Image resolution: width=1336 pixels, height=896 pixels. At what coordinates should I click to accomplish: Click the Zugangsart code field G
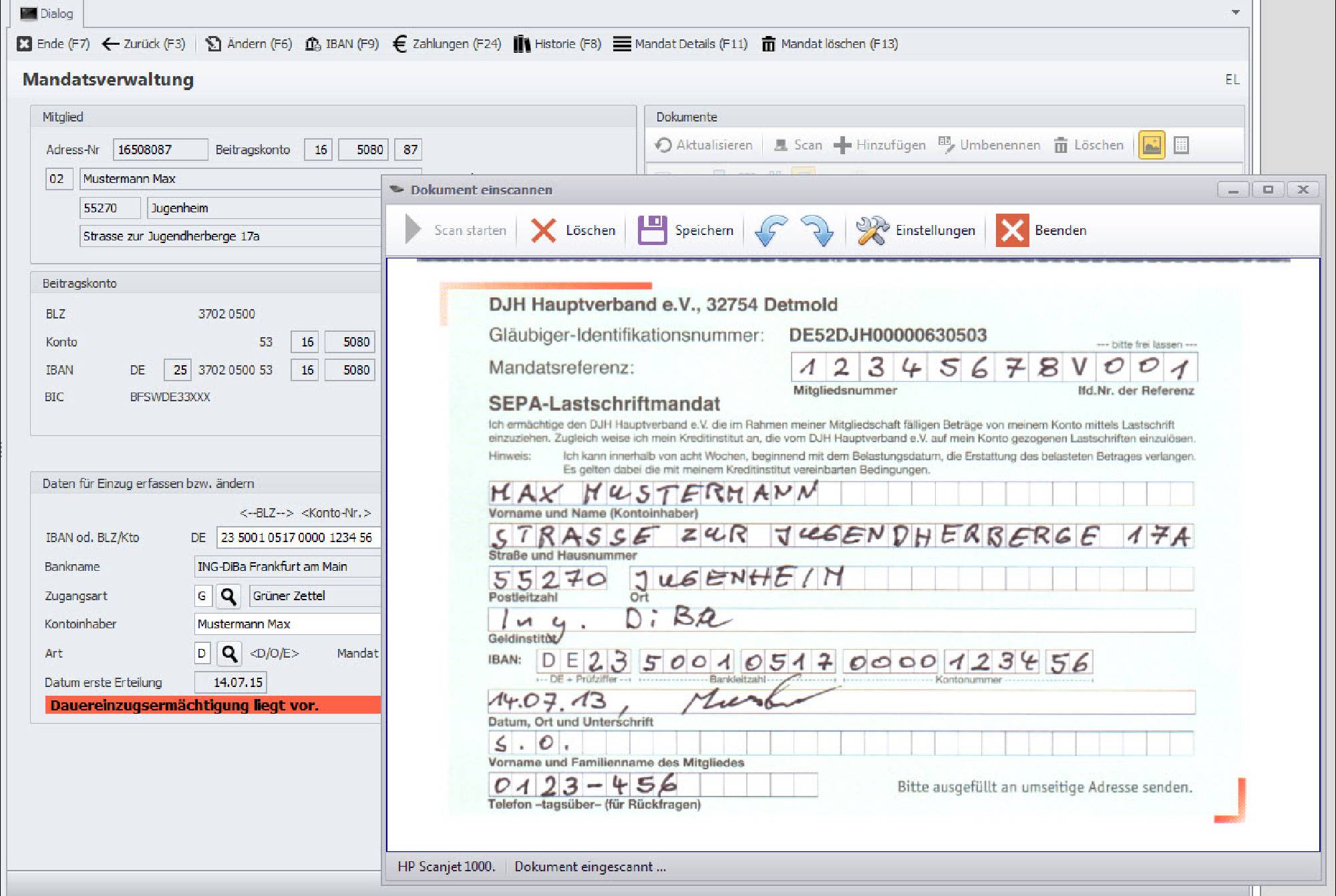202,596
